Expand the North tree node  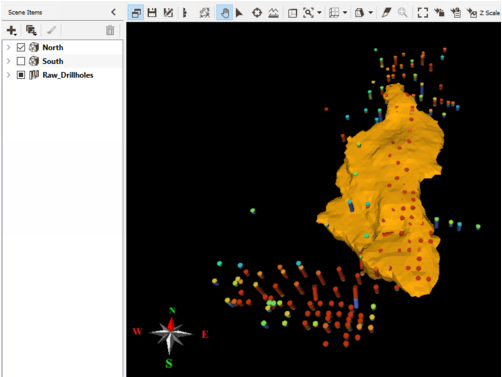click(9, 47)
